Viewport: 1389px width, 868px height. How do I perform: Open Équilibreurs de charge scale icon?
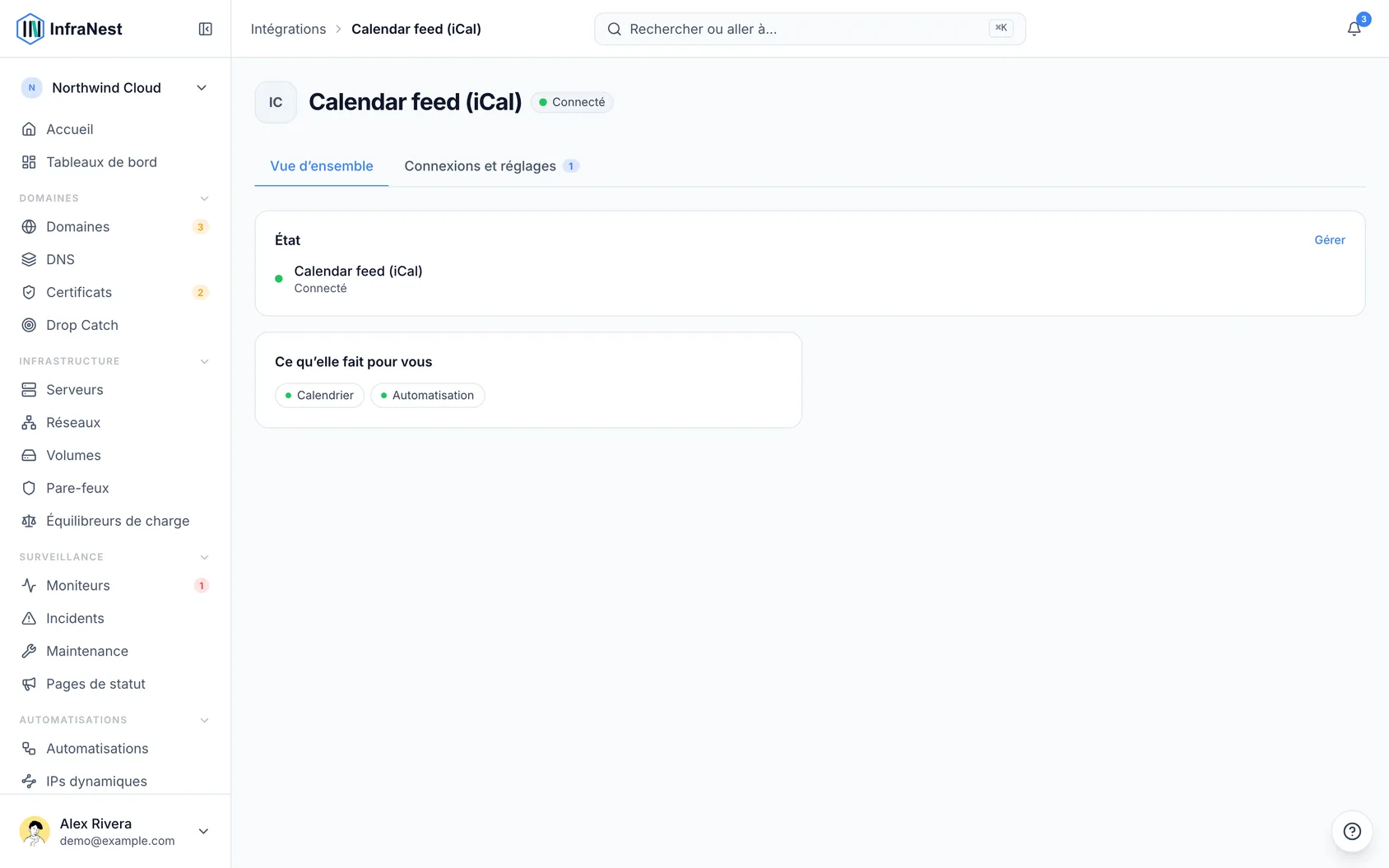coord(29,521)
